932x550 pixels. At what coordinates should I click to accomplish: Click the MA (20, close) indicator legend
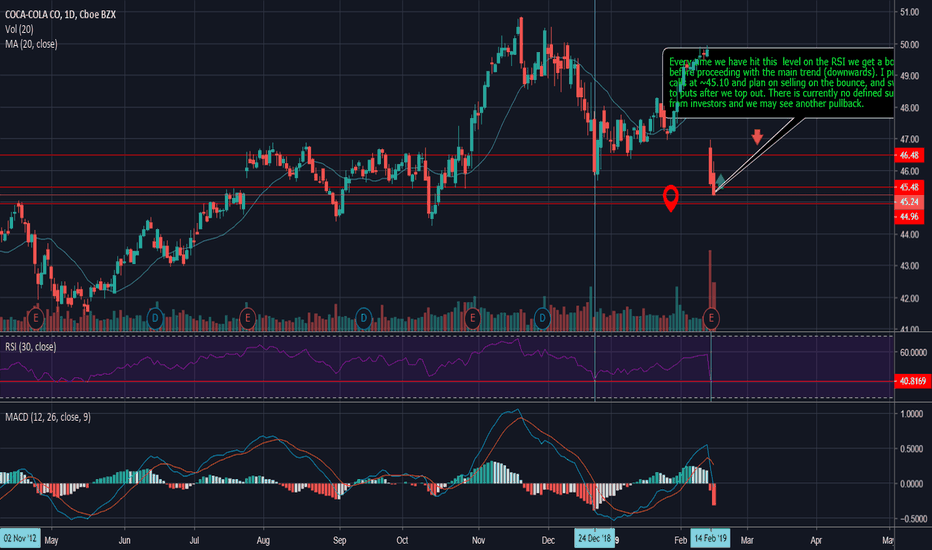pyautogui.click(x=31, y=44)
